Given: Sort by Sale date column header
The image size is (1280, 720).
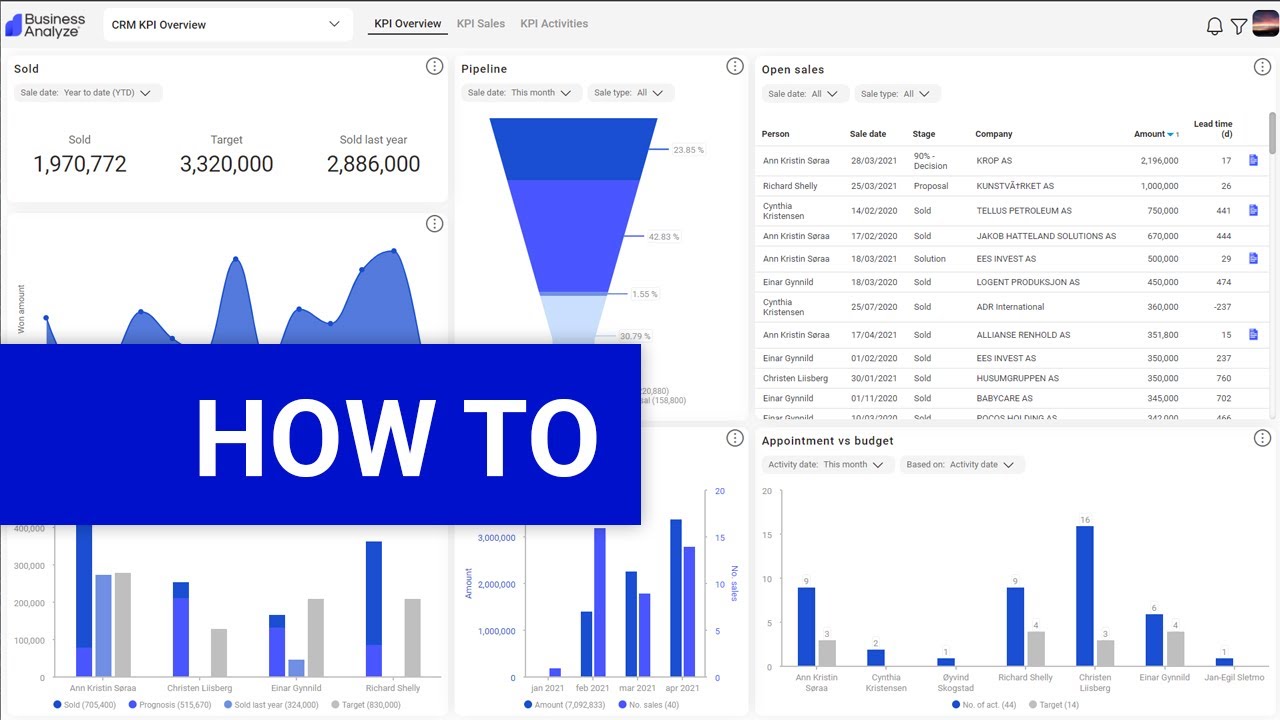Looking at the screenshot, I should [x=868, y=134].
